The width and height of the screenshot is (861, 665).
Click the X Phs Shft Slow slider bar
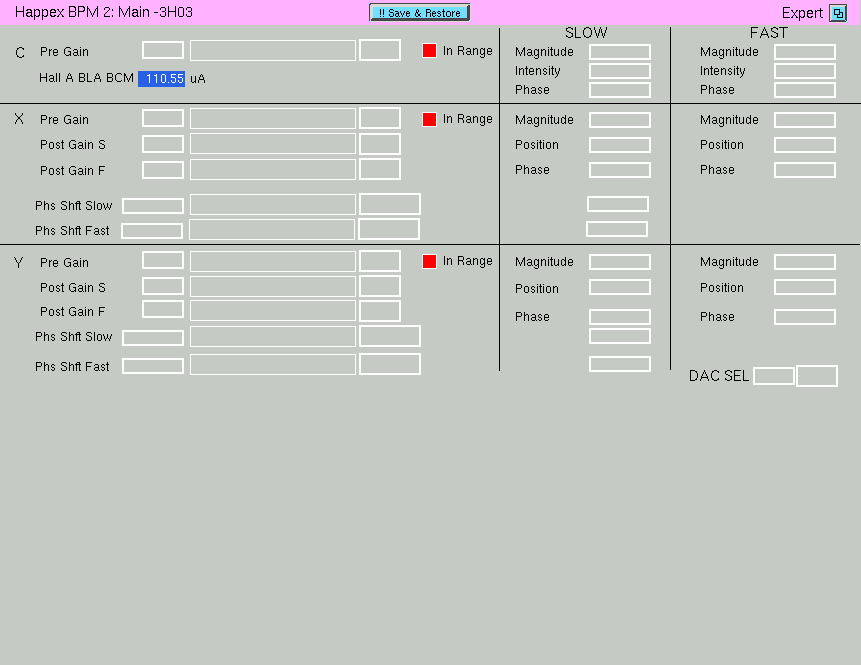[x=273, y=204]
